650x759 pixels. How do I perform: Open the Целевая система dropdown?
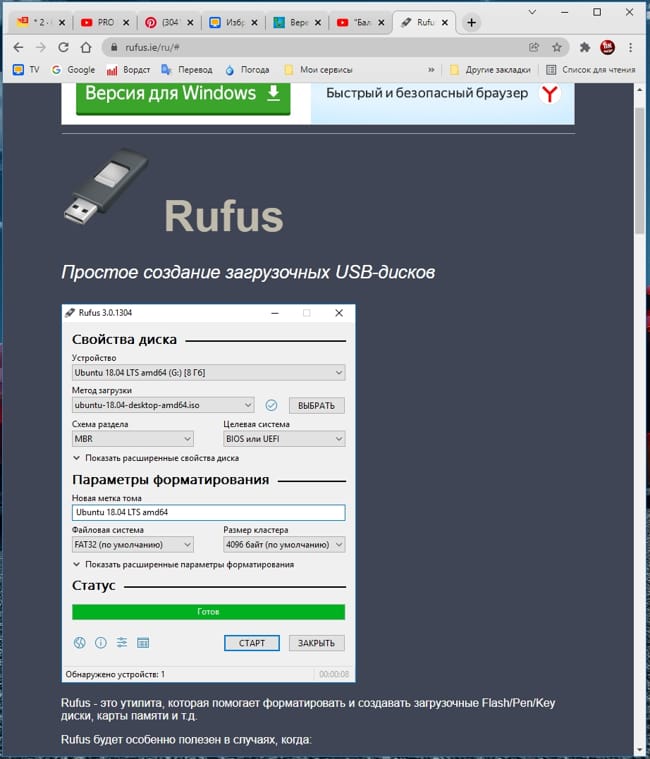[284, 439]
